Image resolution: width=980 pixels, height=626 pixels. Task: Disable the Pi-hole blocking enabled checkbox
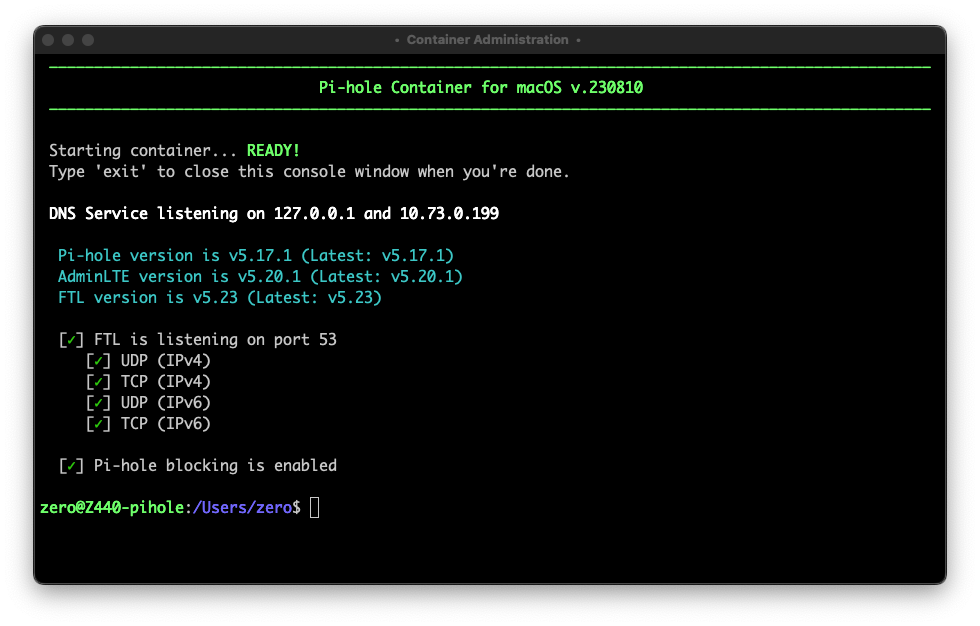pos(71,465)
